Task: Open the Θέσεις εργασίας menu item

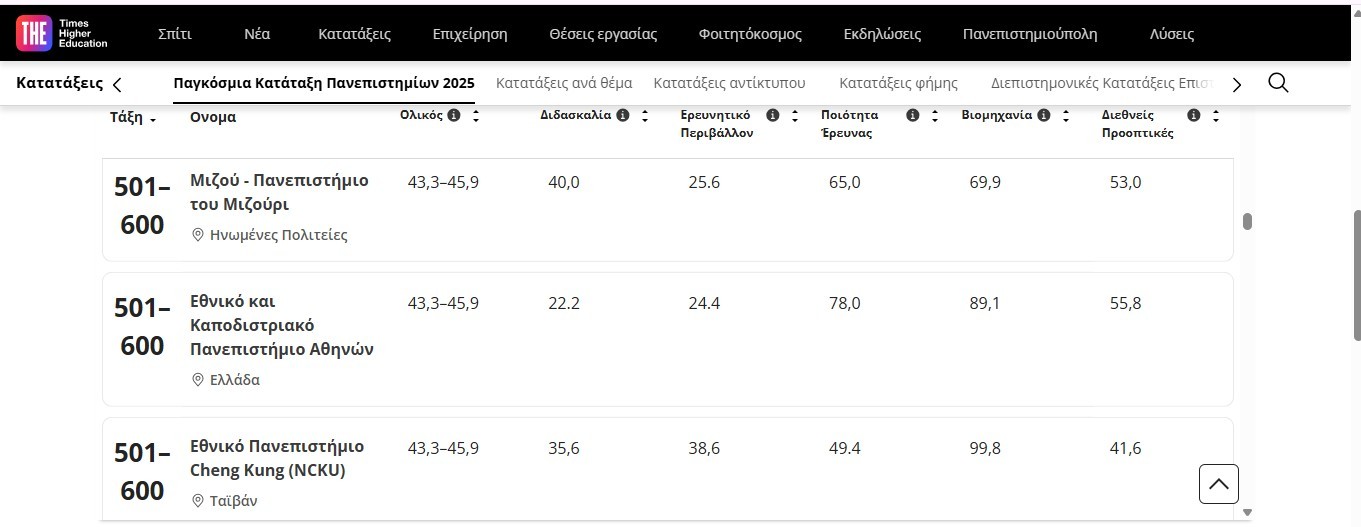Action: pos(603,34)
